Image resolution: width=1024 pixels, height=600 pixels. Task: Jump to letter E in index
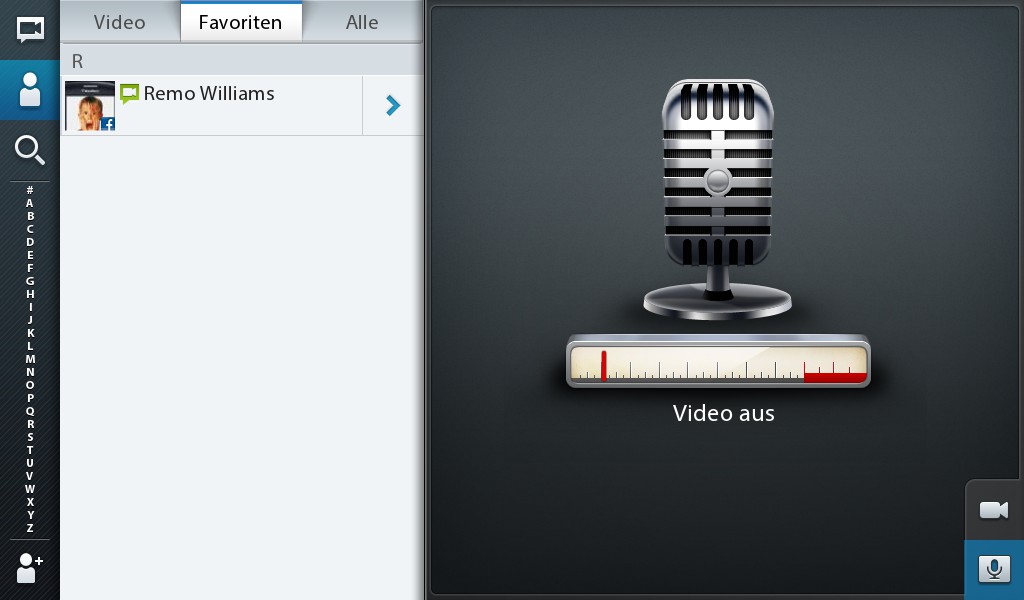tap(30, 255)
